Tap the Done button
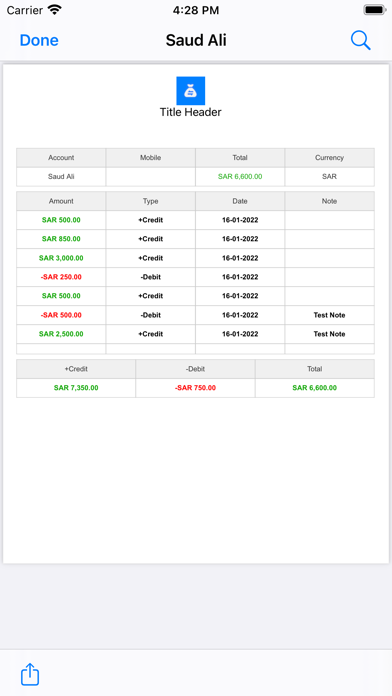 [39, 40]
